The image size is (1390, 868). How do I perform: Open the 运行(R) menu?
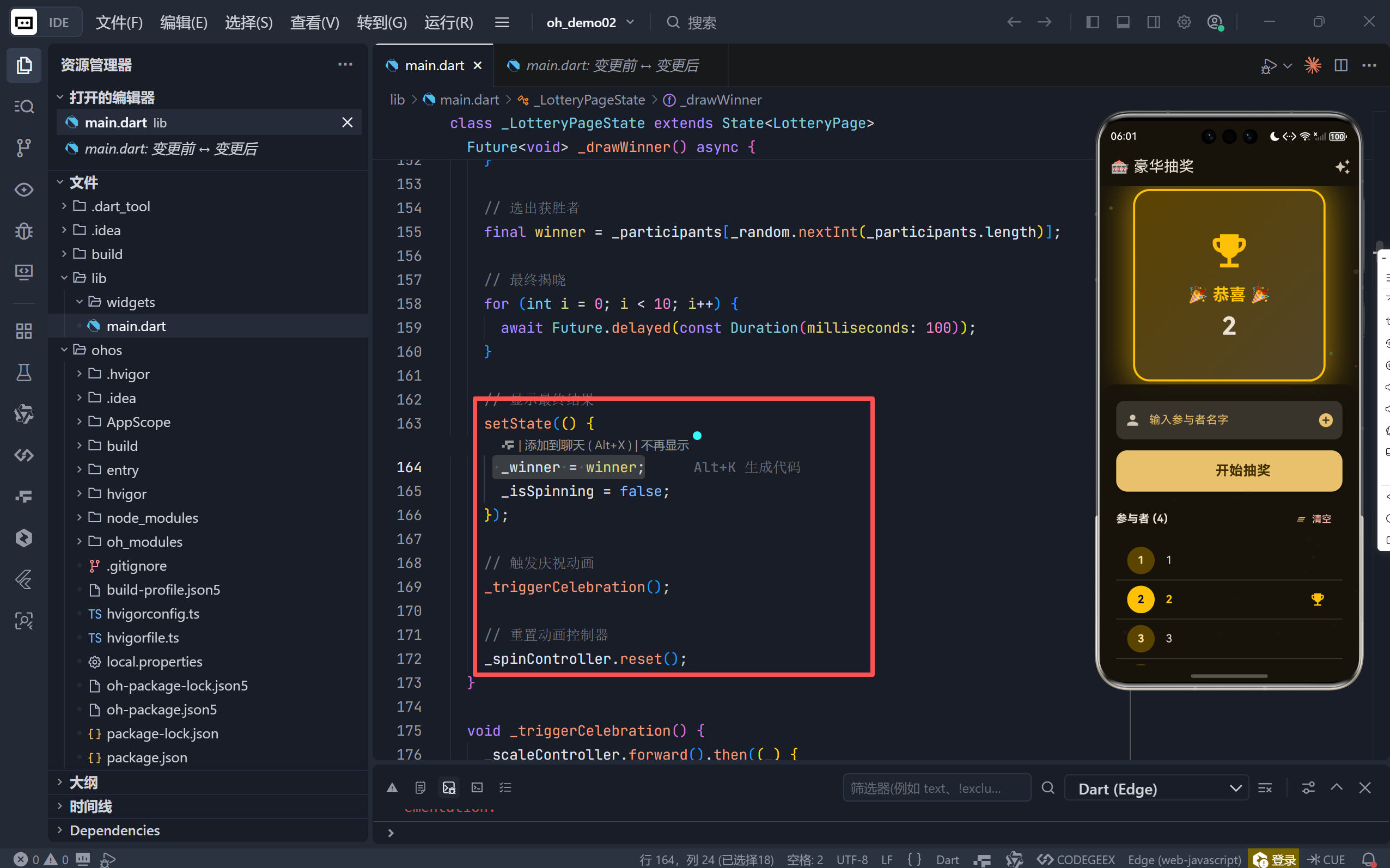[448, 22]
